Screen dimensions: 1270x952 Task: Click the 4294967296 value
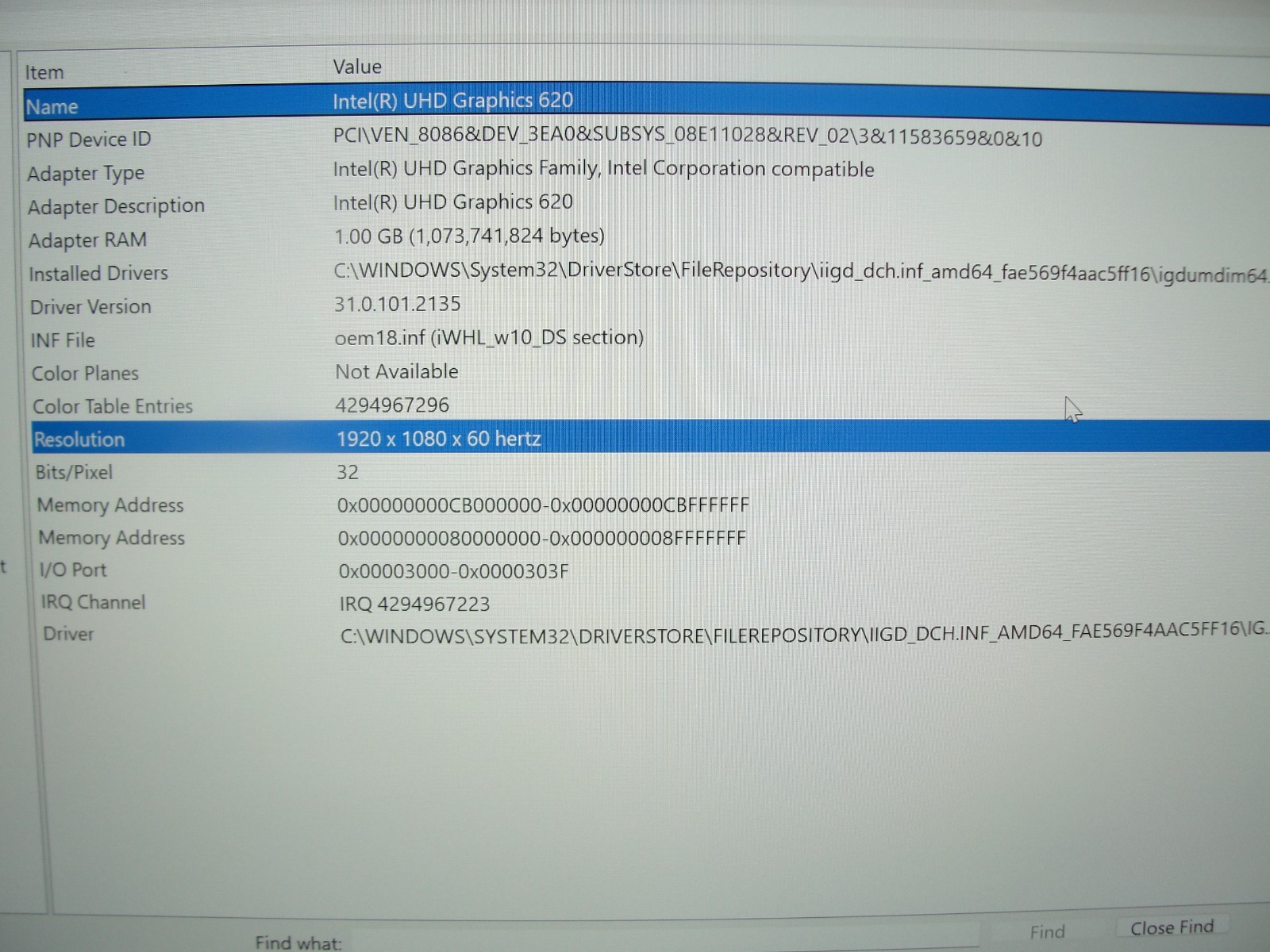(x=392, y=405)
